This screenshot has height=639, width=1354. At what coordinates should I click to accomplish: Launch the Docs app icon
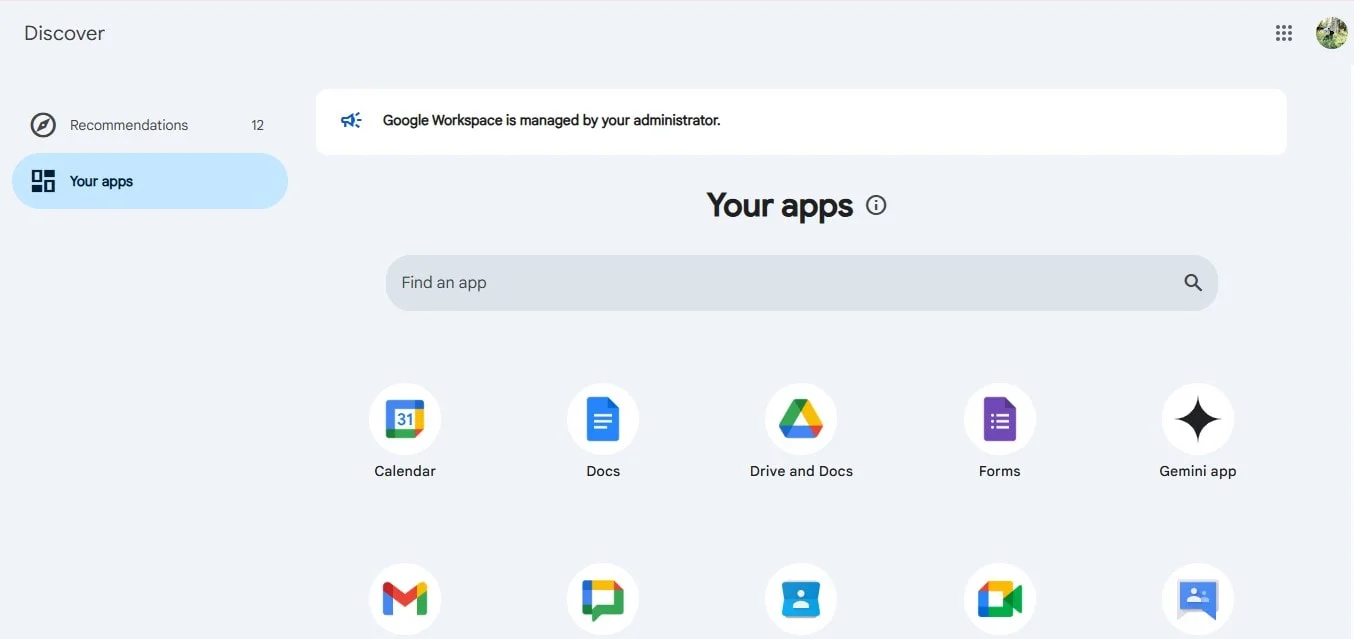(x=603, y=419)
